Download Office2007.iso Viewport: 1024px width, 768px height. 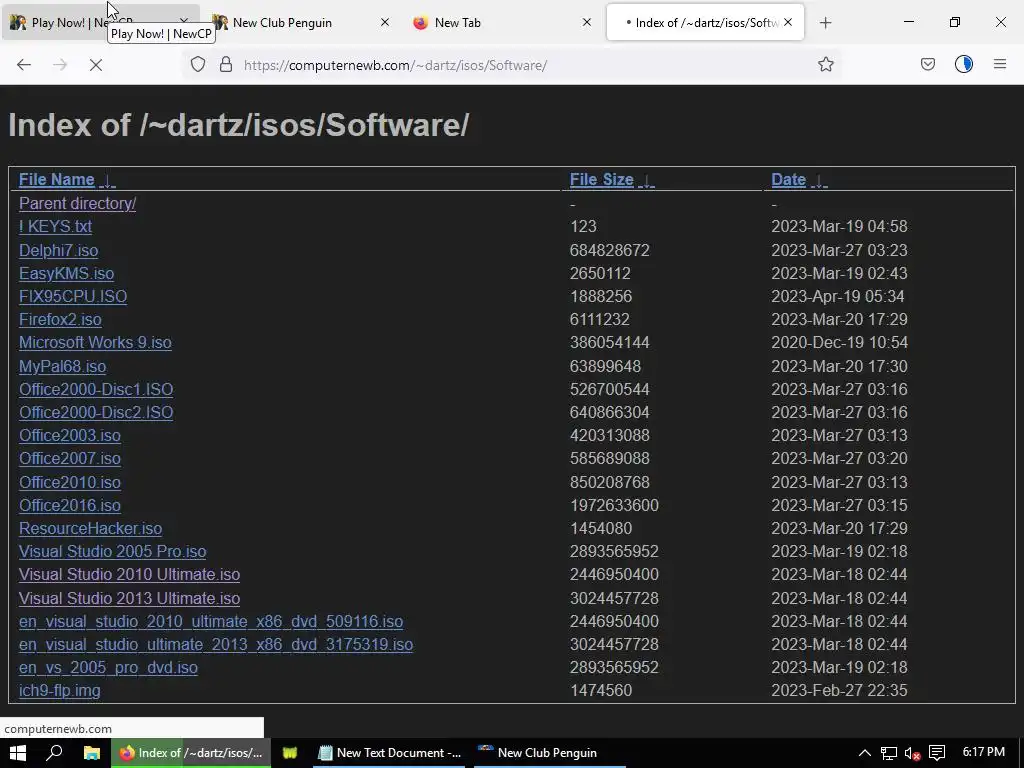pyautogui.click(x=70, y=458)
